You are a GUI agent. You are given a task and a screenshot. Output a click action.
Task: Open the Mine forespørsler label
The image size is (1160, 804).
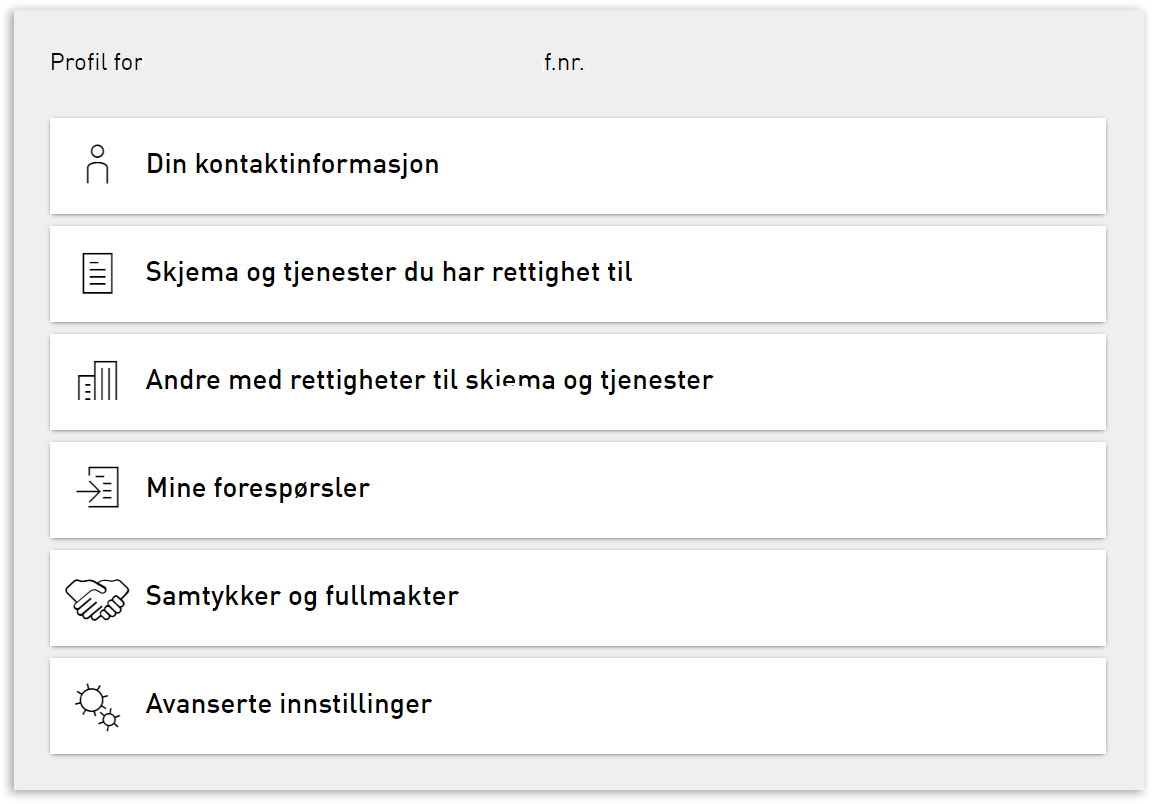tap(258, 489)
